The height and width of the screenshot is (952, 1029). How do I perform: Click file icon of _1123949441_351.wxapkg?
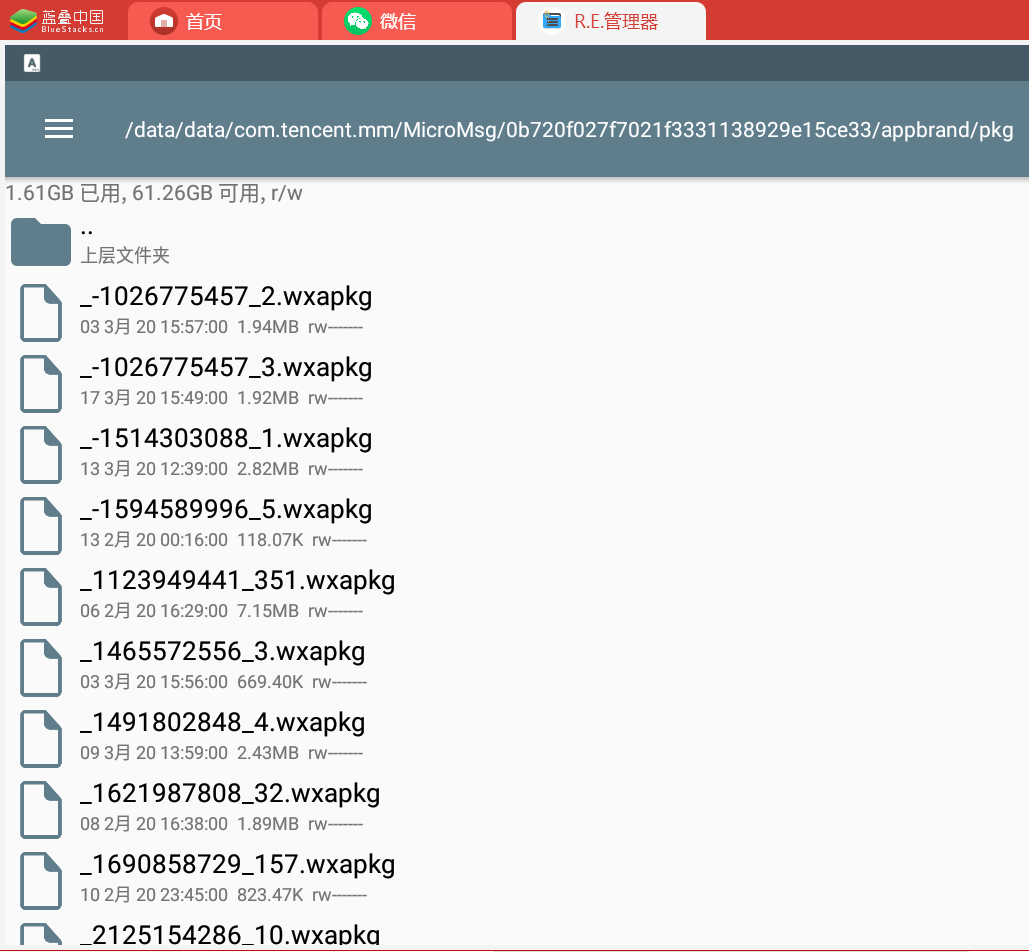coord(41,597)
